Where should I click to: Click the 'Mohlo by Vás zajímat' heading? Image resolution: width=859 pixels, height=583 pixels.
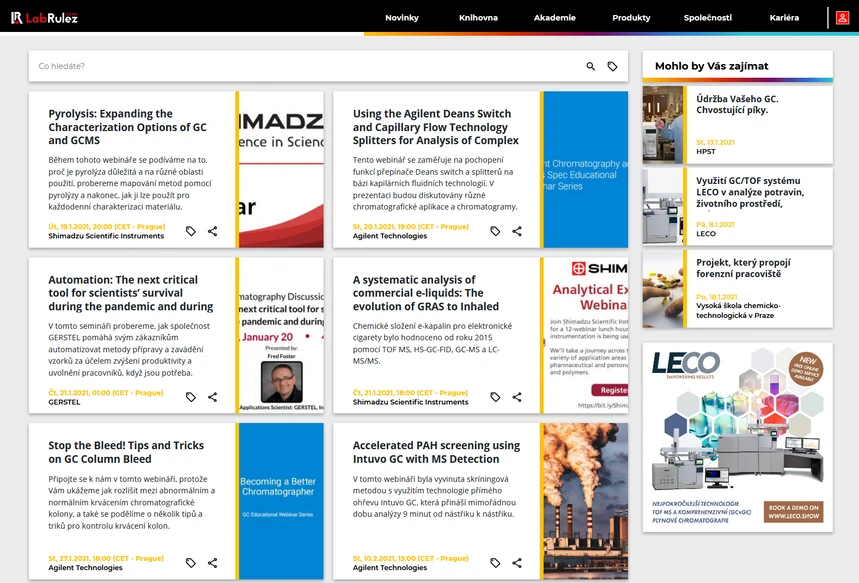coord(711,66)
